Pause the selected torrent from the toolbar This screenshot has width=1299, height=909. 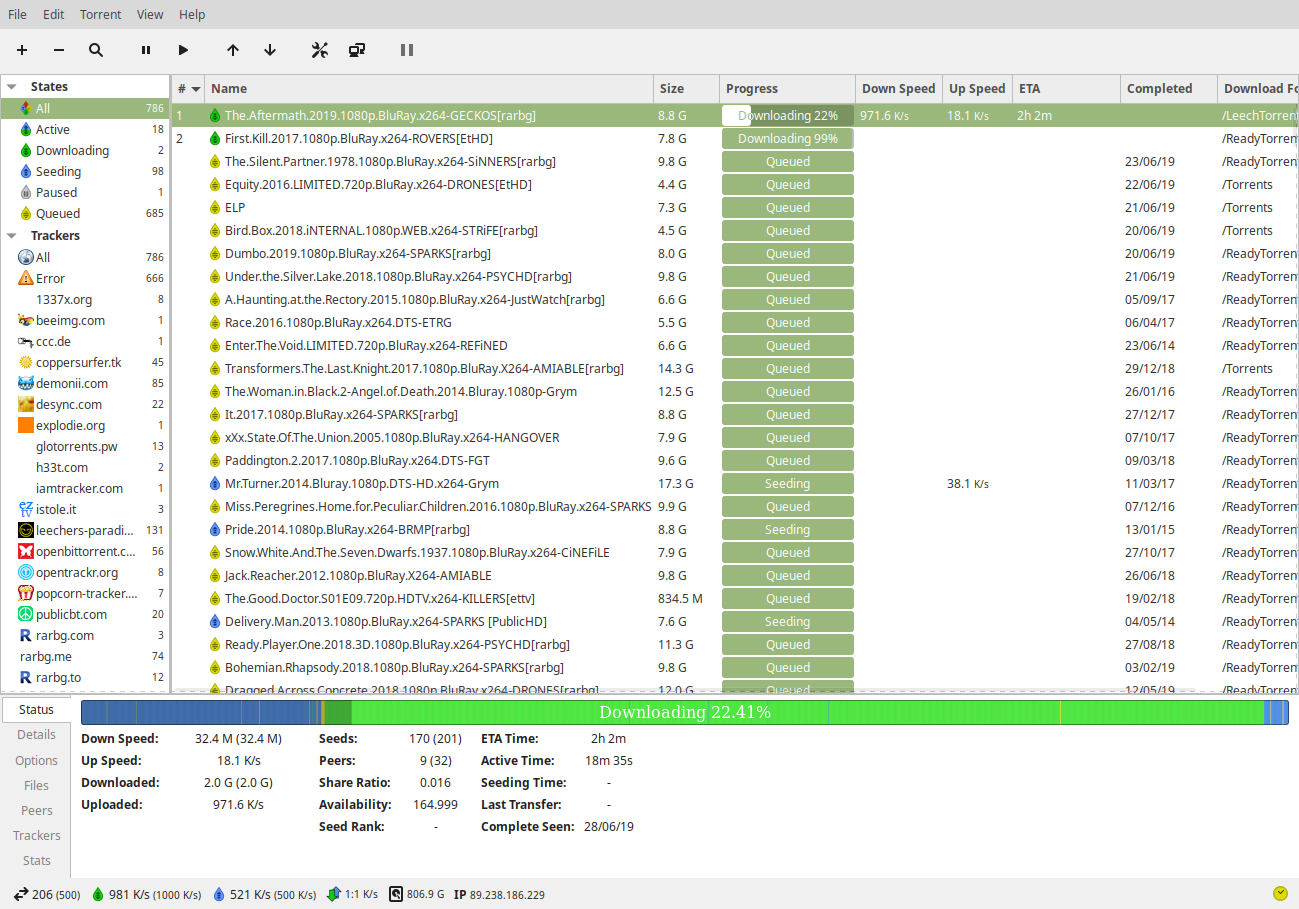tap(146, 50)
